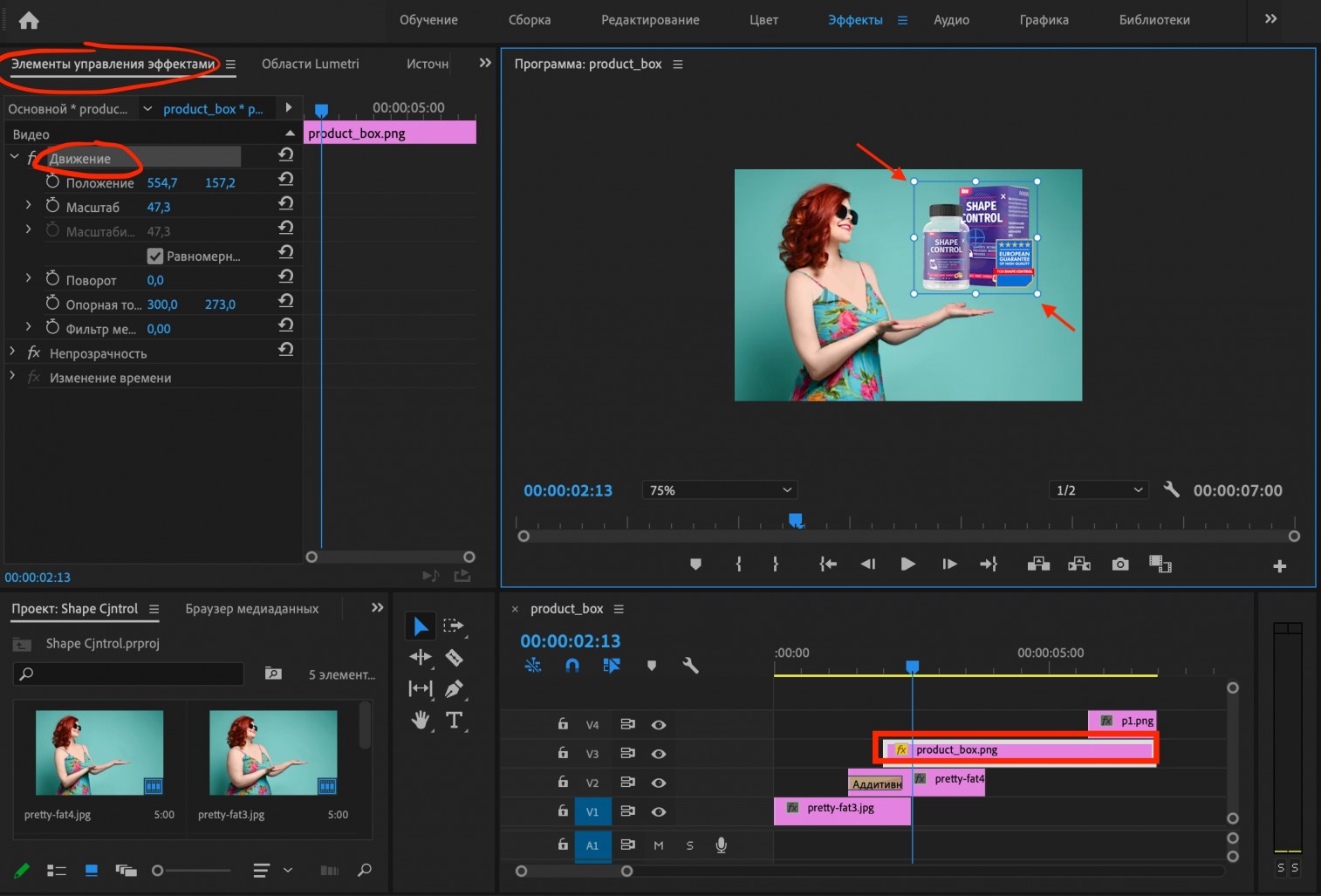Go to Out point

pyautogui.click(x=989, y=564)
